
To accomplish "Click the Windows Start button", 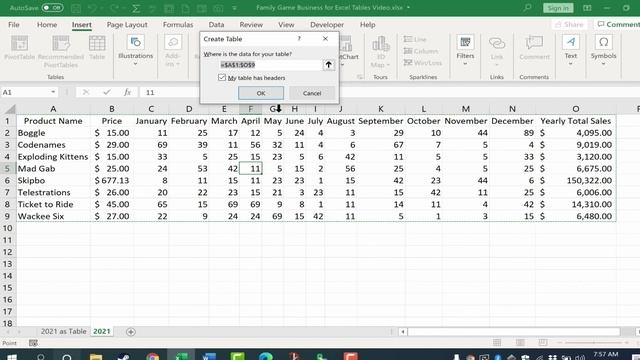I will click(12, 356).
